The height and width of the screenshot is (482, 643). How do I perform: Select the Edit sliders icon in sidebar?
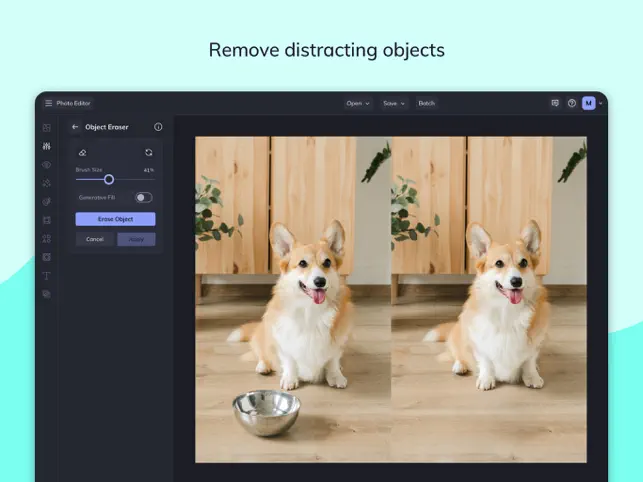(47, 146)
